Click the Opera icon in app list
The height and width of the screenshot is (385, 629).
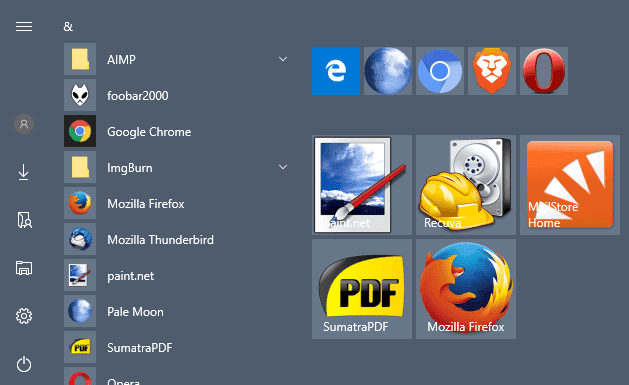(80, 376)
